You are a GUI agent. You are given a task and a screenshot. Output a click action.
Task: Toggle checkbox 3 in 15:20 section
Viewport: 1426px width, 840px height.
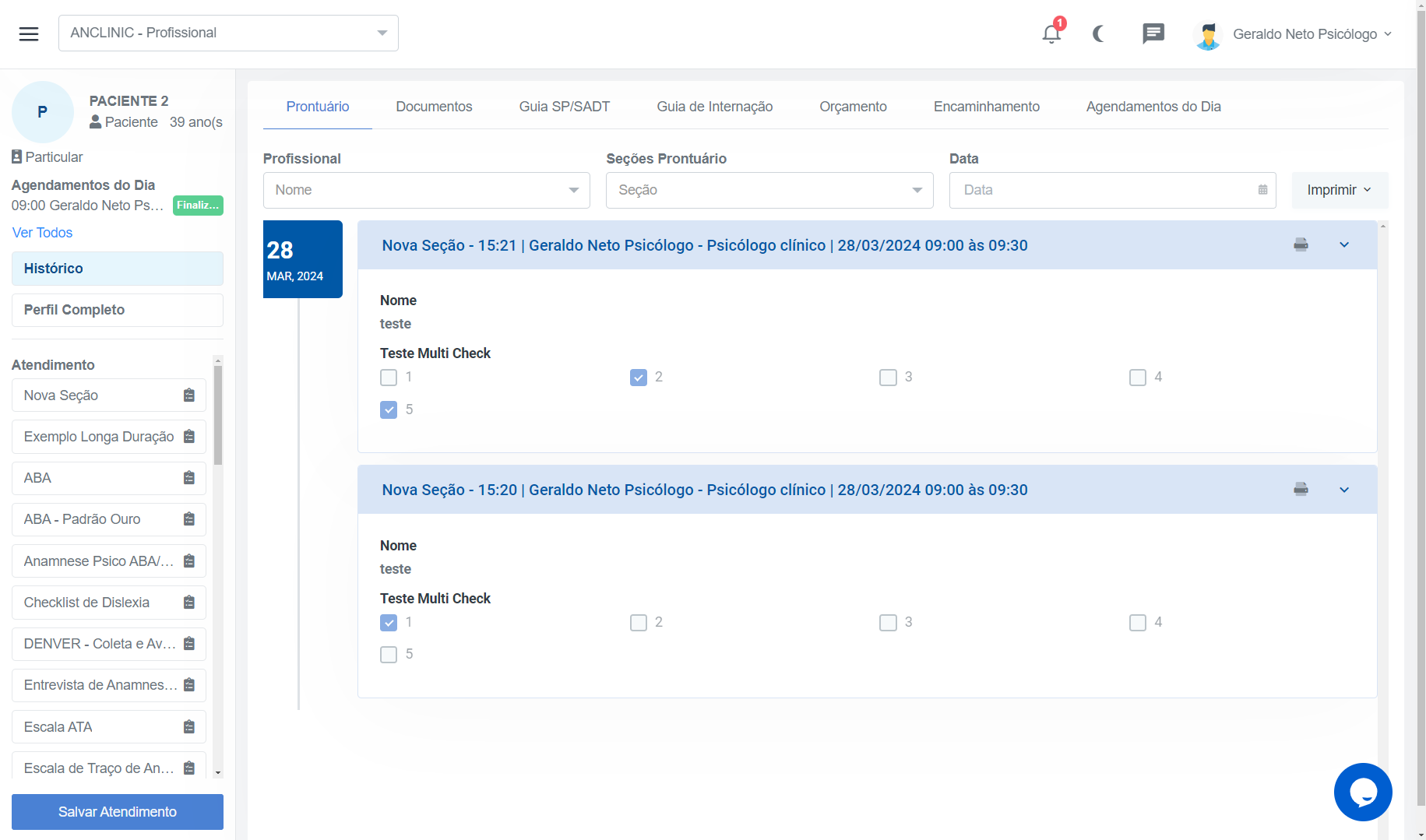click(888, 623)
